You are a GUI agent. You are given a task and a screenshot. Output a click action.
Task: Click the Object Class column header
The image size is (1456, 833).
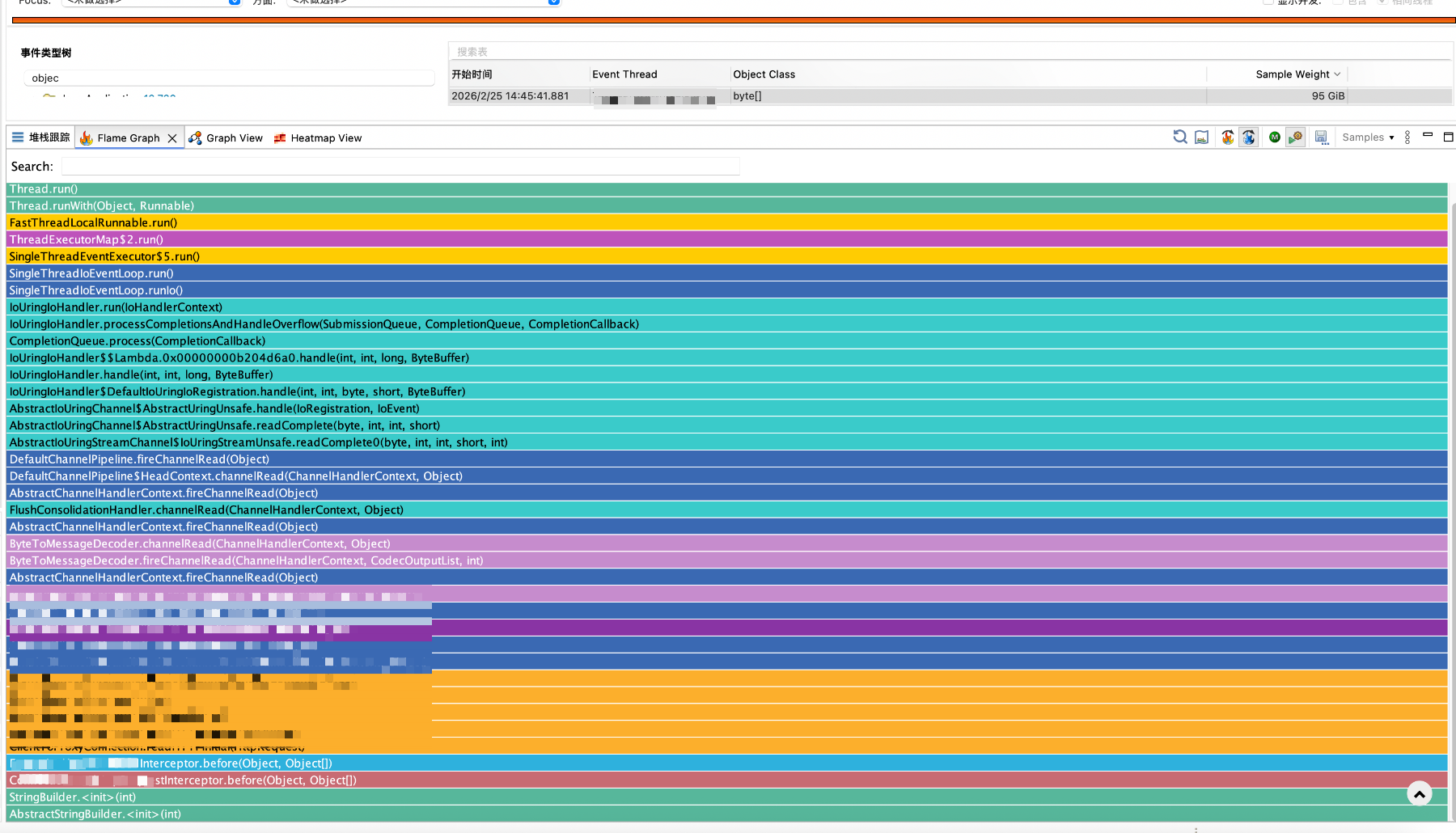click(x=764, y=74)
